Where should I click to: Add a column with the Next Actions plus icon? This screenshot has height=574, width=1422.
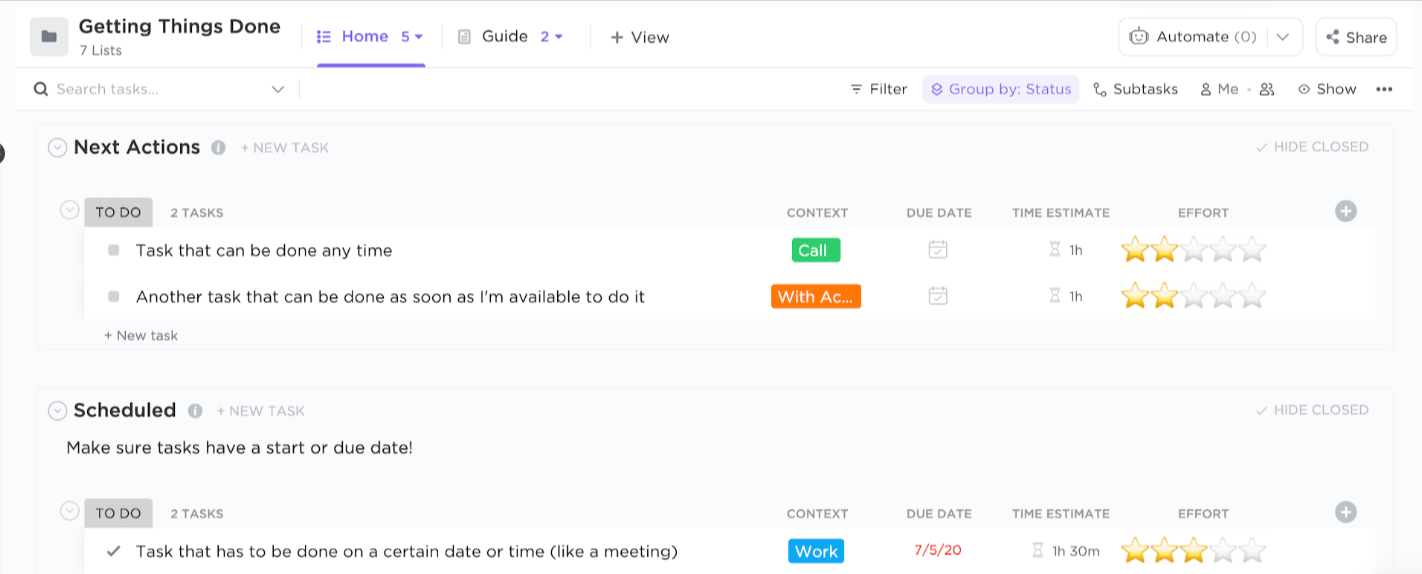point(1346,211)
